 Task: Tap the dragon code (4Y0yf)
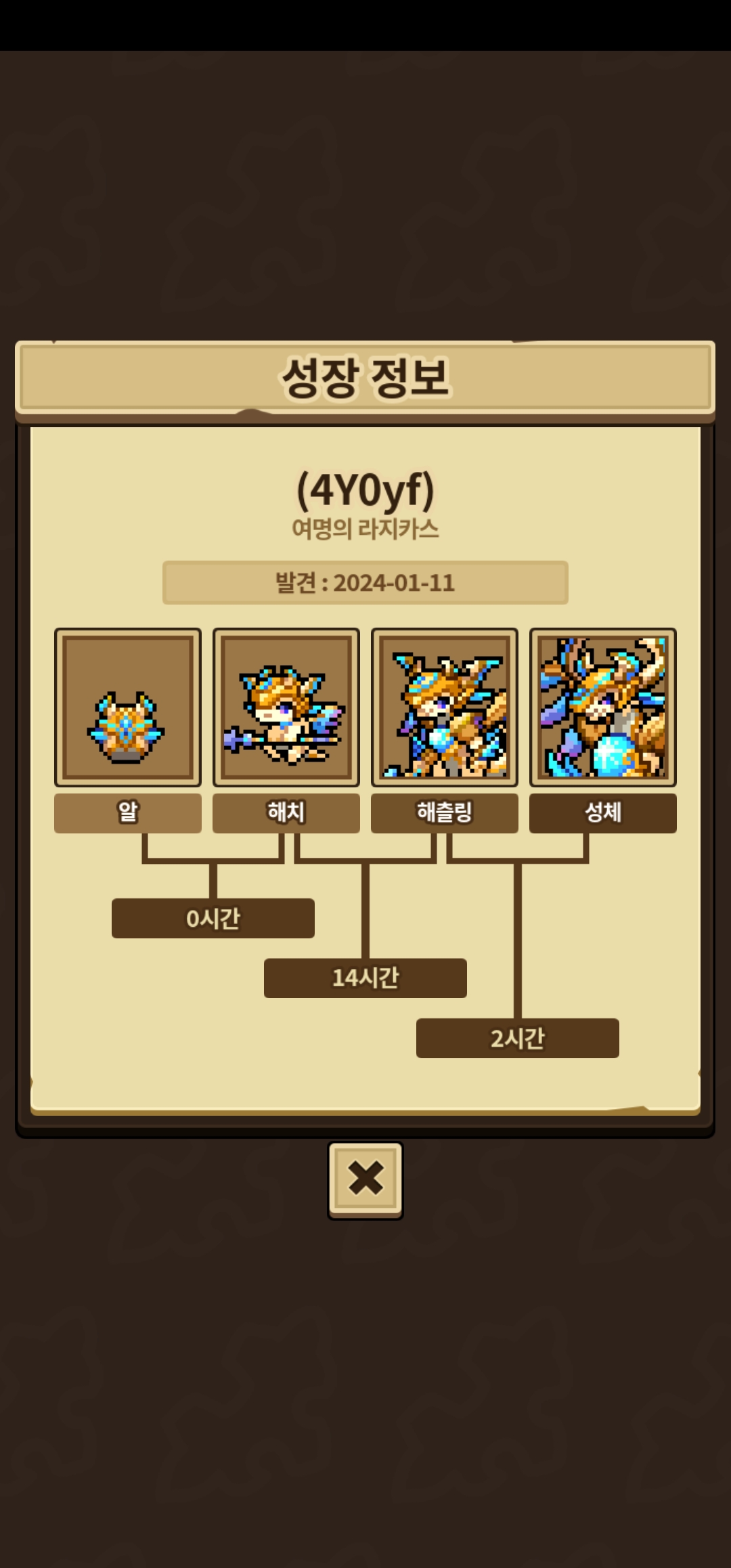(x=365, y=489)
